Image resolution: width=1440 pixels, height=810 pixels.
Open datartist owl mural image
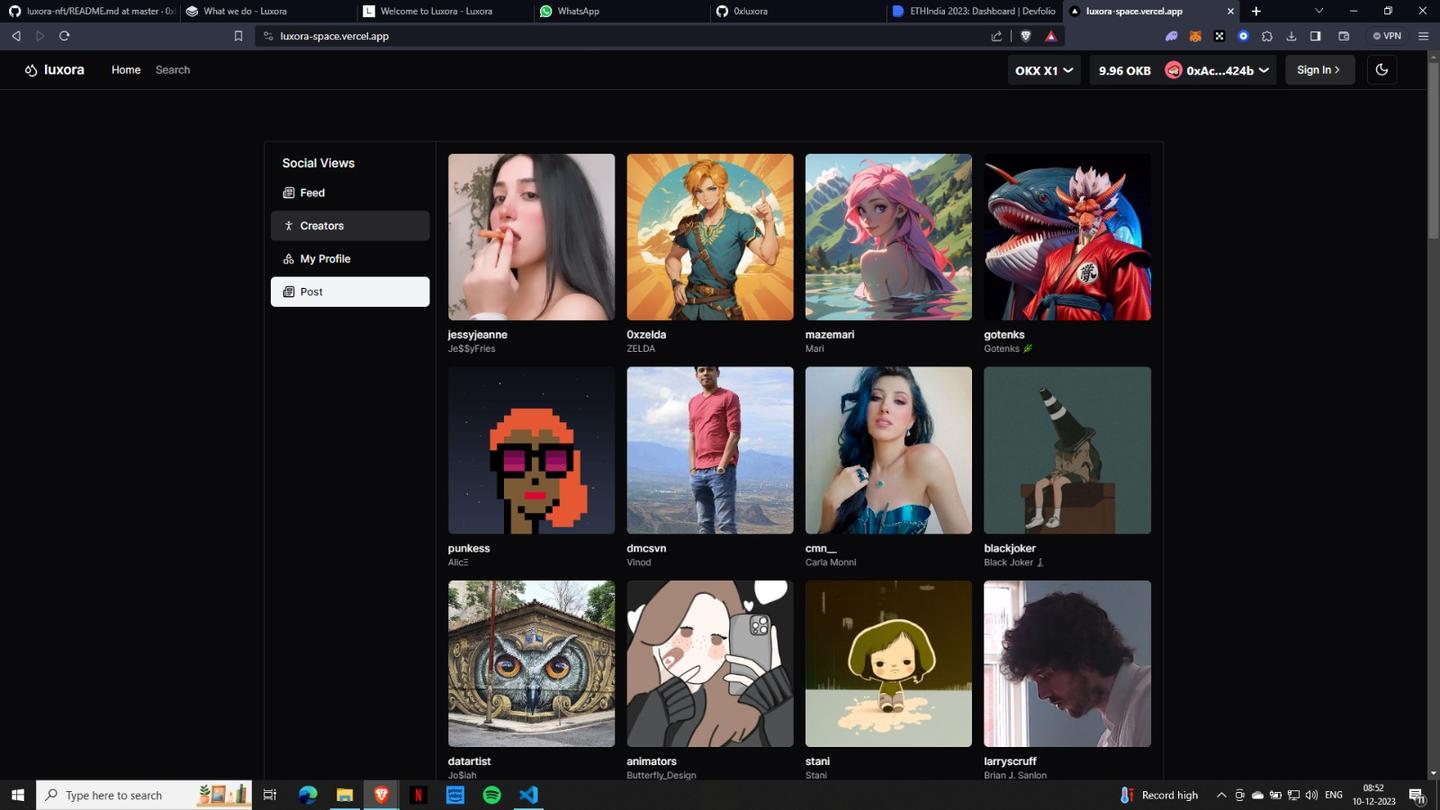[531, 664]
